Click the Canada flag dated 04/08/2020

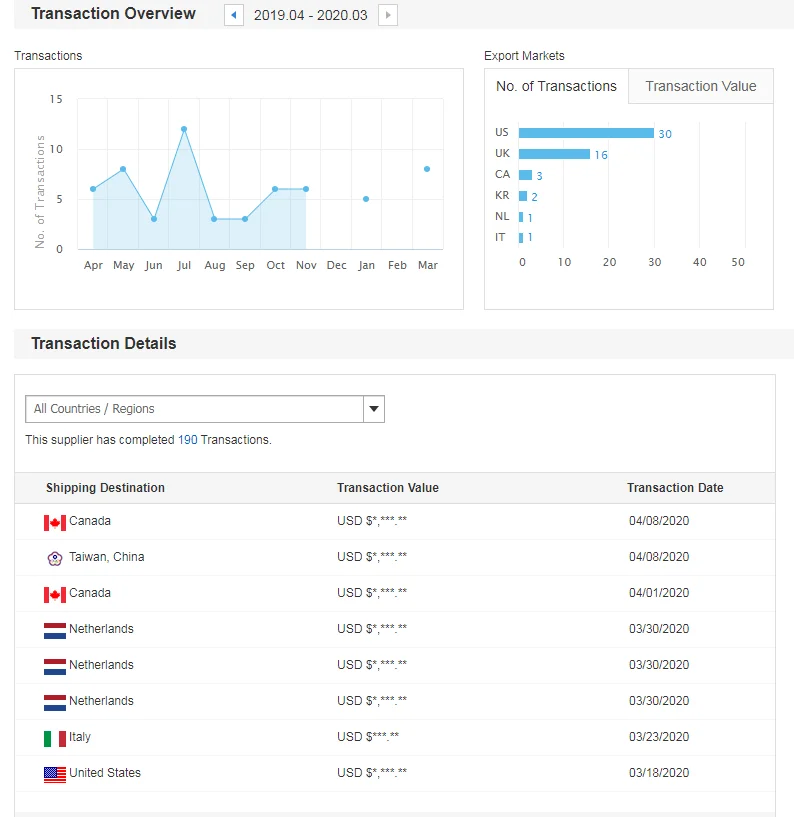pos(55,522)
